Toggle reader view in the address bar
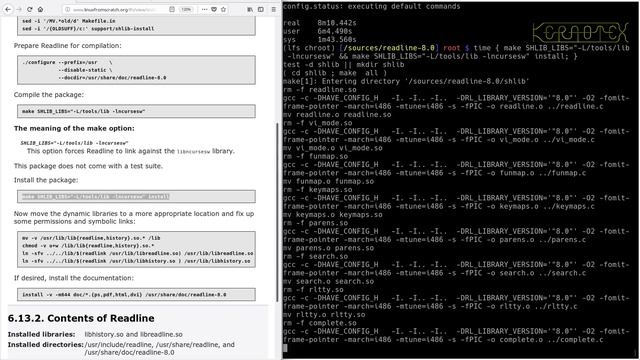Viewport: 640px width, 360px height. [172, 9]
